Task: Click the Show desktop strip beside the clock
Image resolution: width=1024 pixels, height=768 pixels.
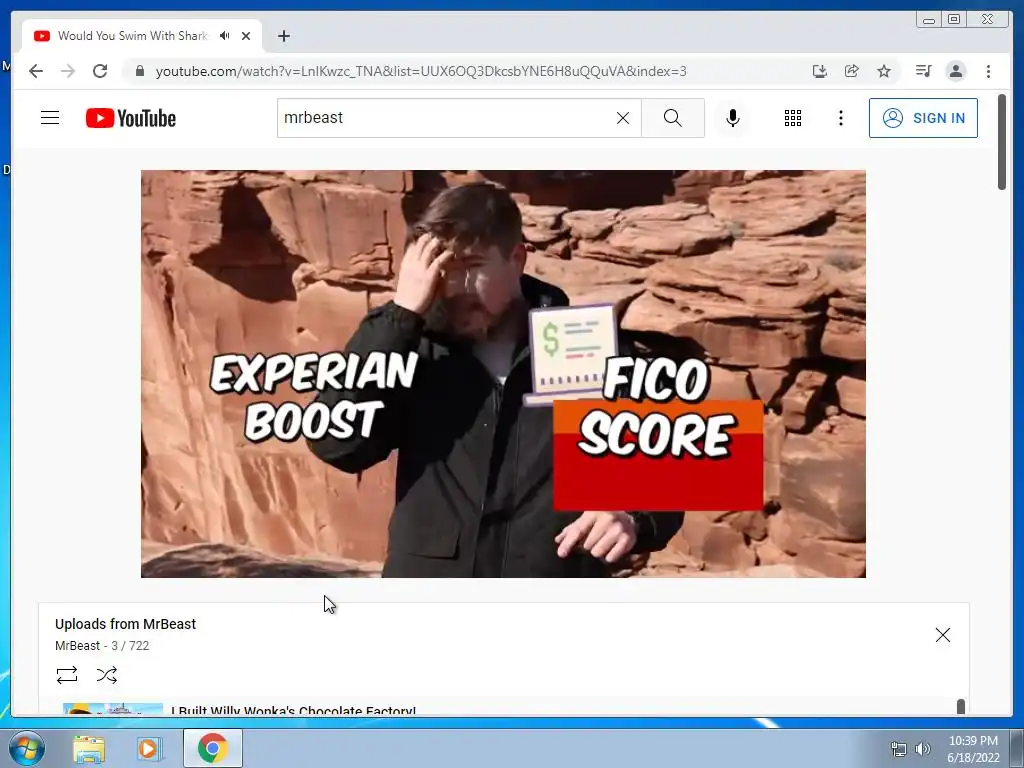Action: pyautogui.click(x=1017, y=748)
